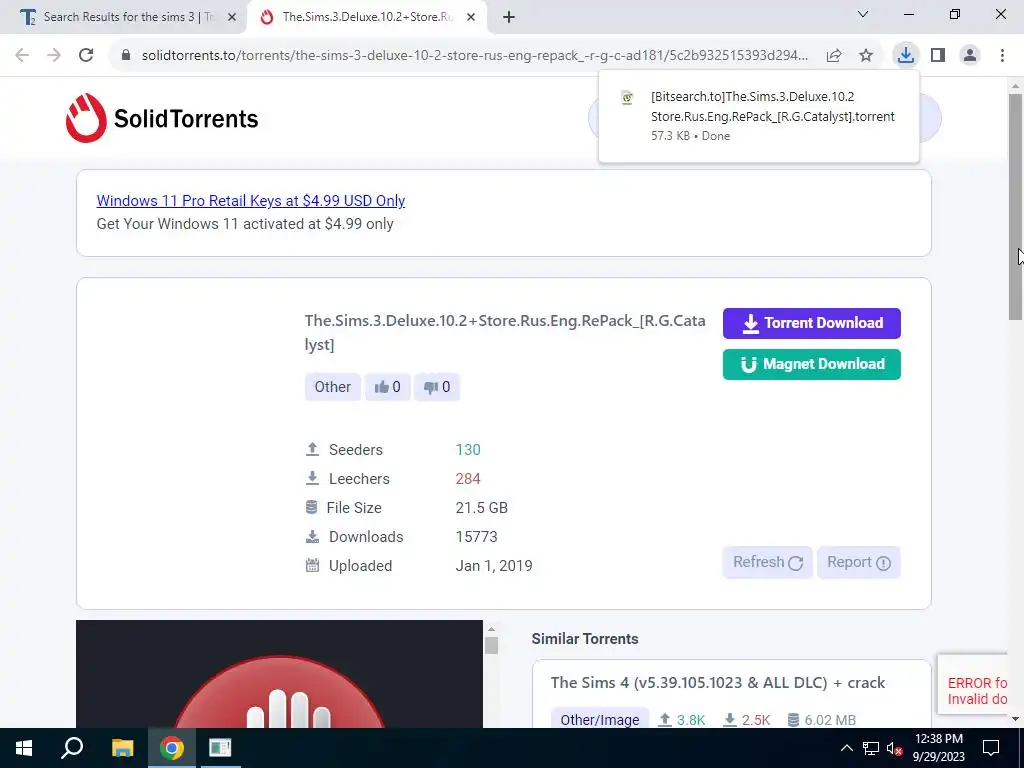The height and width of the screenshot is (768, 1024).
Task: Click the downloaded .torrent file name
Action: (x=773, y=106)
